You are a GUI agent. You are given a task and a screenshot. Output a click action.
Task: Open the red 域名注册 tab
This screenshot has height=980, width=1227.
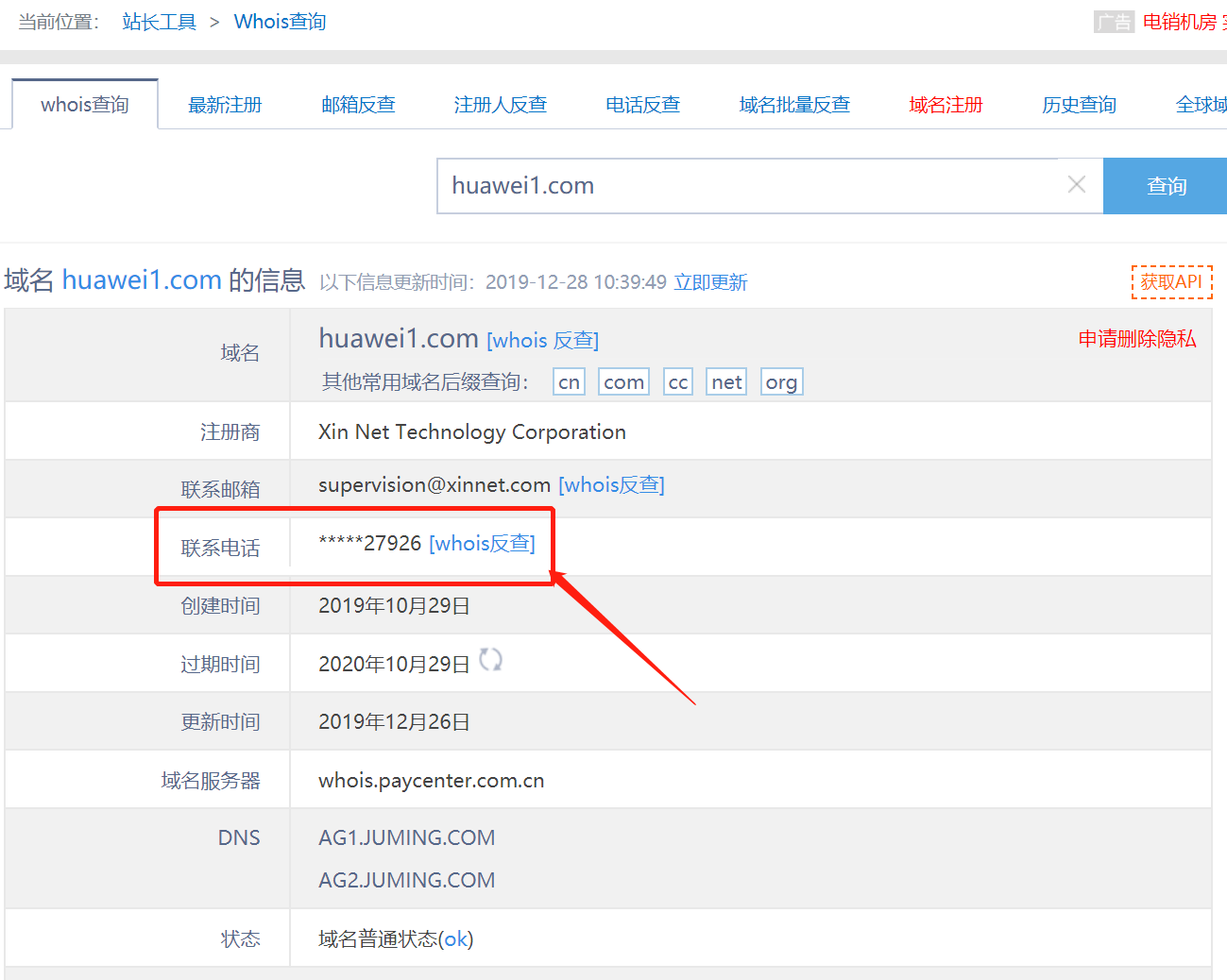tap(946, 105)
